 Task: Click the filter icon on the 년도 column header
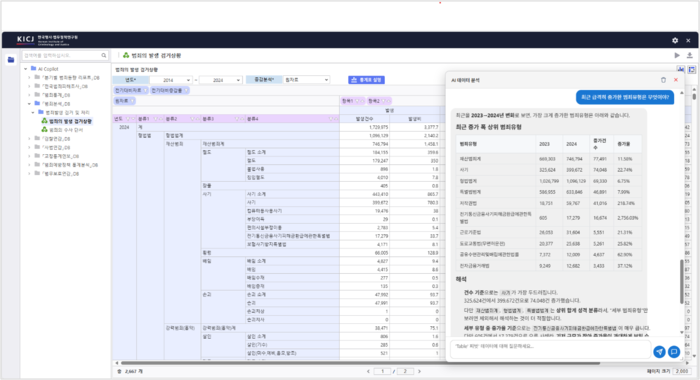click(x=129, y=119)
